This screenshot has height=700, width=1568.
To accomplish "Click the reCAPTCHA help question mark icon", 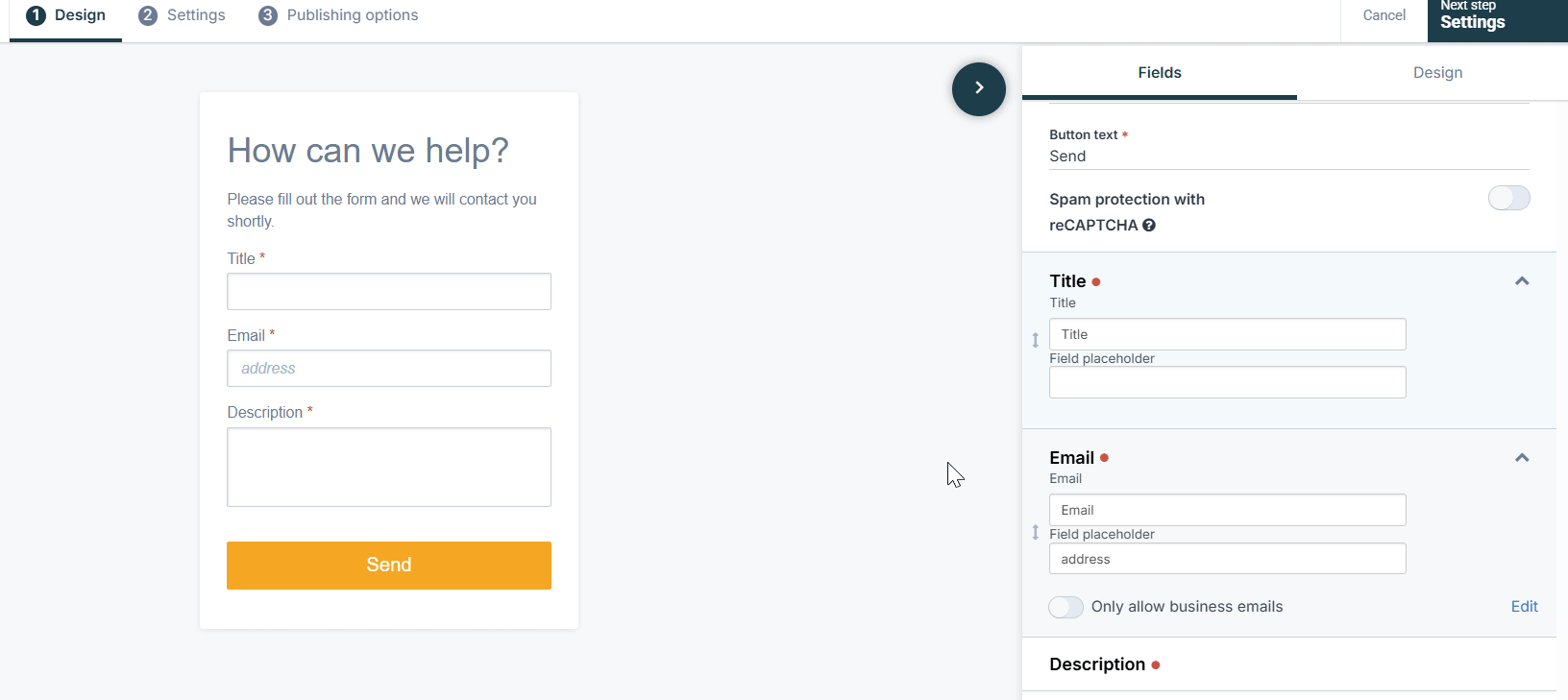I will [1149, 226].
